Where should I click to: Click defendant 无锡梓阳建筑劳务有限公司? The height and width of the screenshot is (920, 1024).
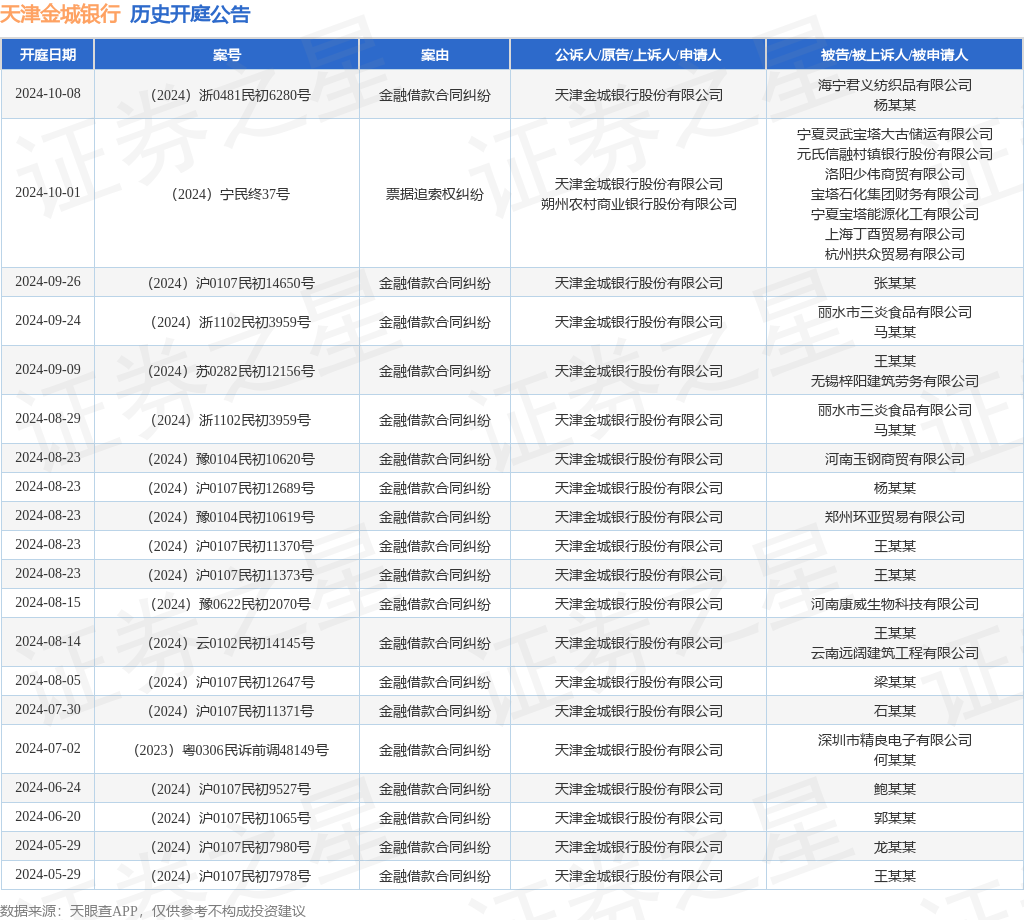tap(895, 381)
